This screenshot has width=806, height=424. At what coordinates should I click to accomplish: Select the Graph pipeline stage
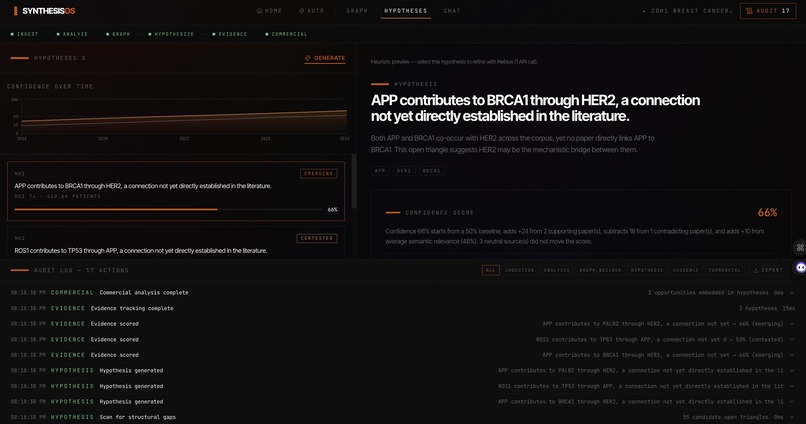coord(118,34)
